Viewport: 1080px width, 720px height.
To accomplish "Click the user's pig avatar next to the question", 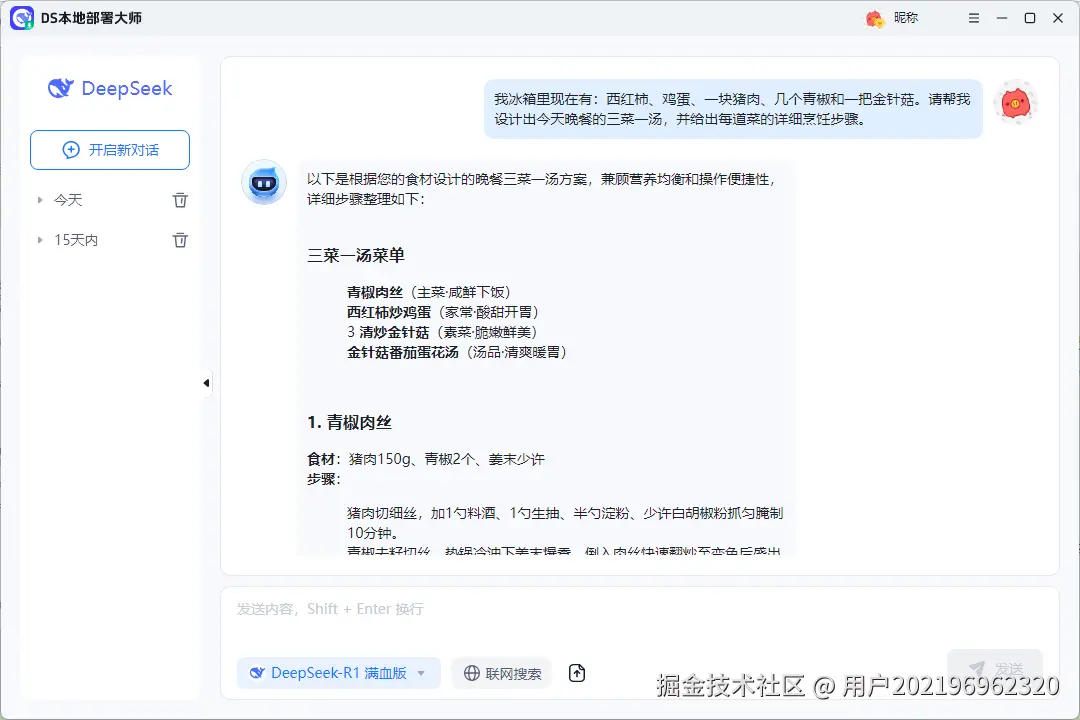I will 1016,101.
